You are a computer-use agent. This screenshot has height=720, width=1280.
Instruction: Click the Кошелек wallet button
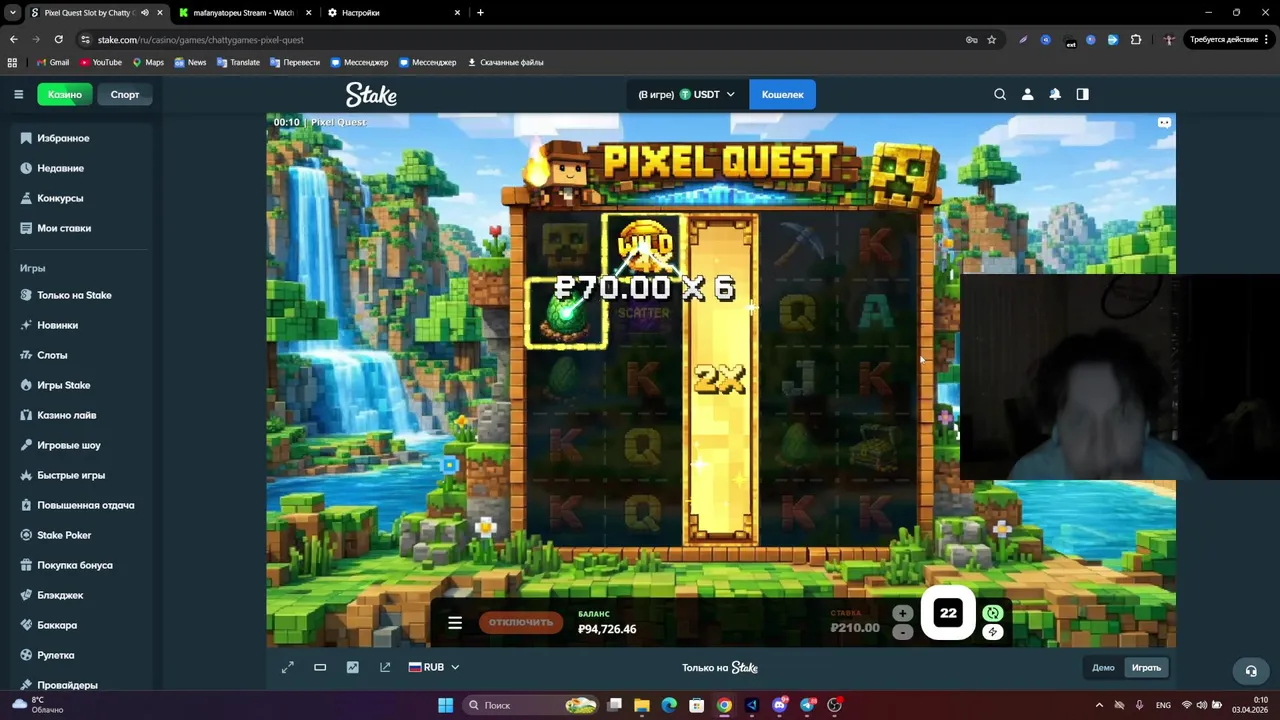pos(782,94)
